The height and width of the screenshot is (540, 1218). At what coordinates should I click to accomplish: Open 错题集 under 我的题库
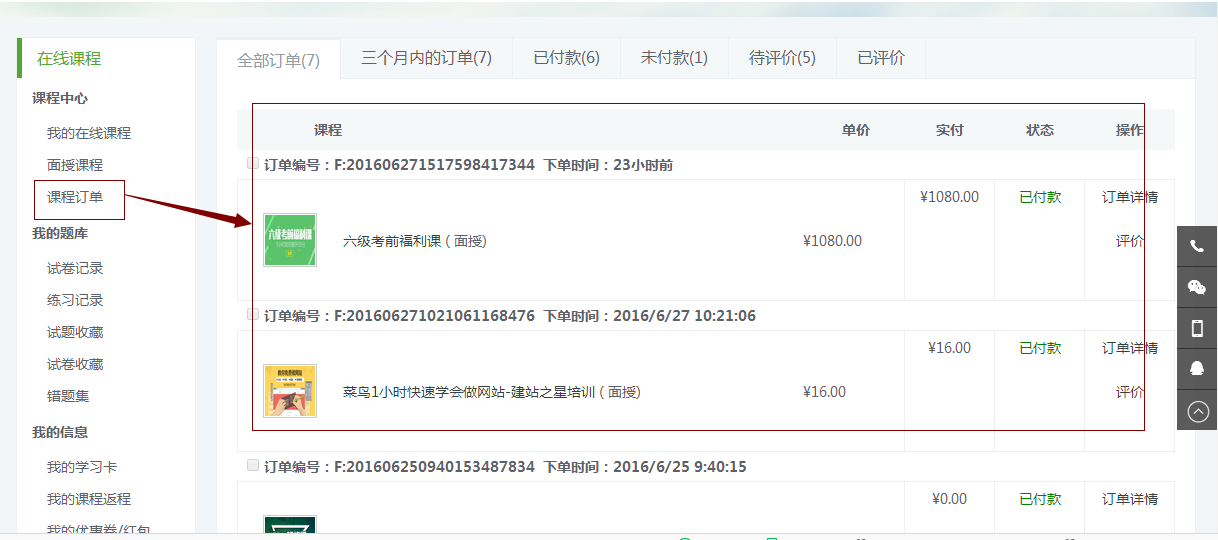(68, 396)
